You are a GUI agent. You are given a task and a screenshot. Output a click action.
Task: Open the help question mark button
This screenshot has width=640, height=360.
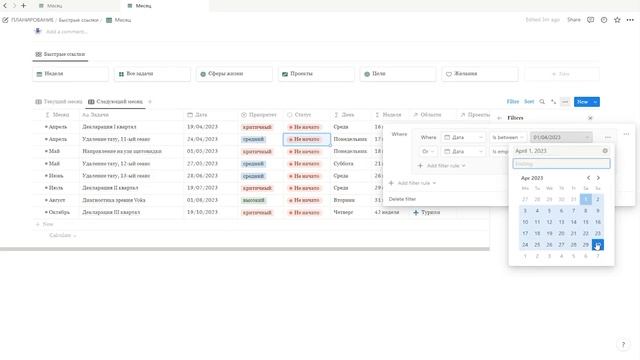pyautogui.click(x=623, y=344)
